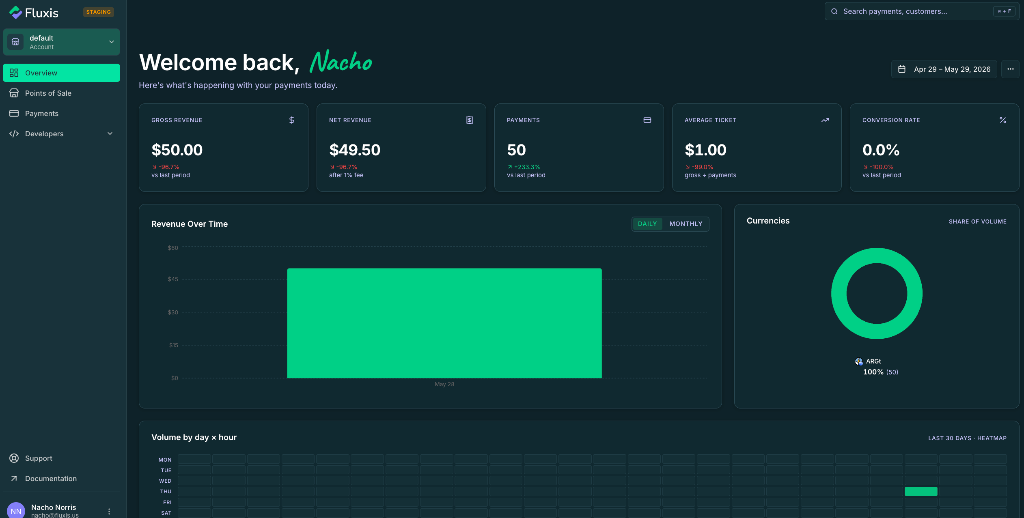The width and height of the screenshot is (1024, 518).
Task: Click the MON row label in heatmap
Action: coord(165,460)
